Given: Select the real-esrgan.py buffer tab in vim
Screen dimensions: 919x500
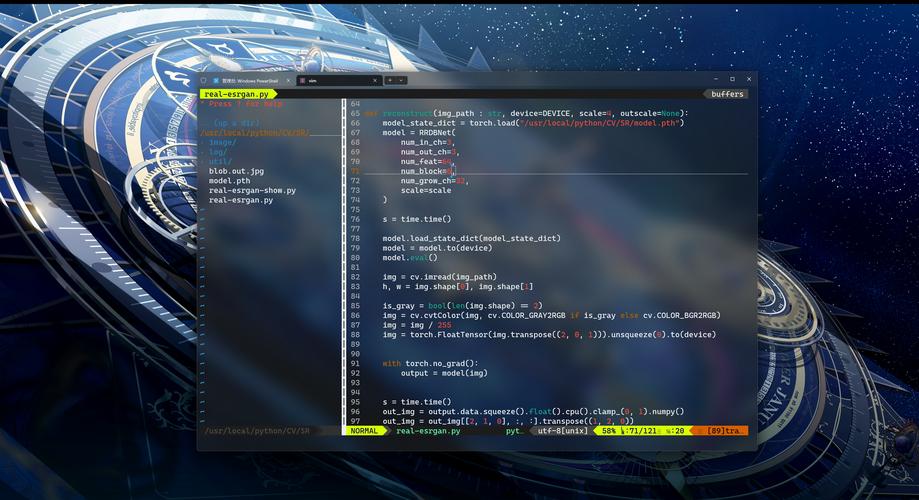Looking at the screenshot, I should pos(237,94).
